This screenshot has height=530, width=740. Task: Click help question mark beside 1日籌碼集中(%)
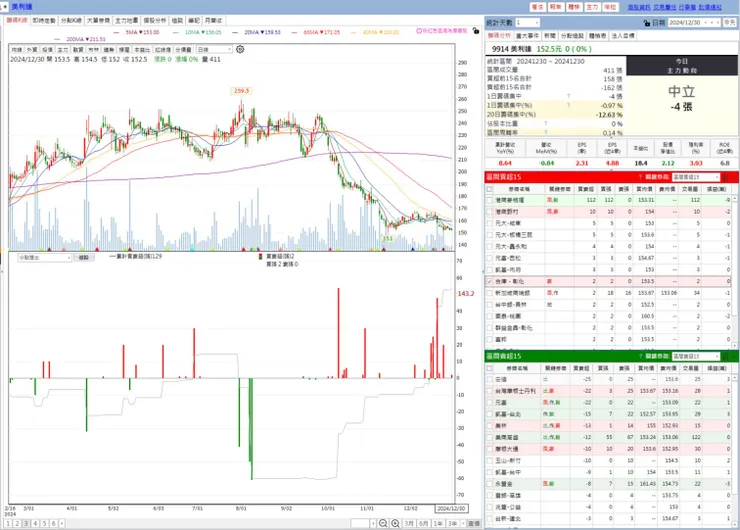click(x=568, y=105)
